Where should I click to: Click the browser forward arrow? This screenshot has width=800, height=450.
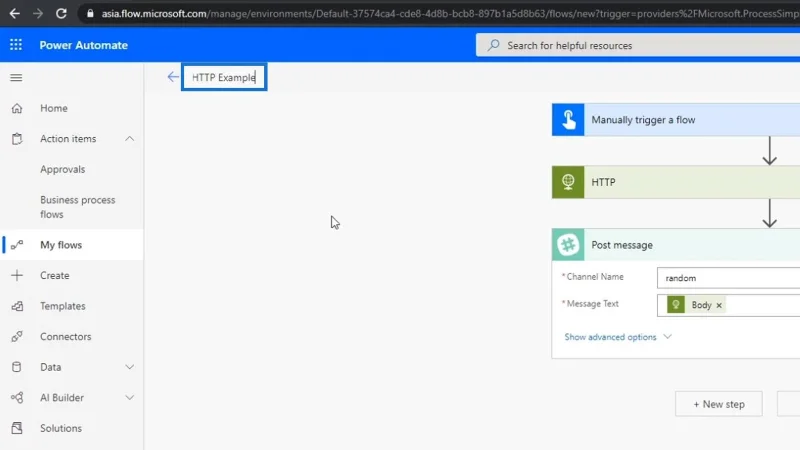click(38, 14)
